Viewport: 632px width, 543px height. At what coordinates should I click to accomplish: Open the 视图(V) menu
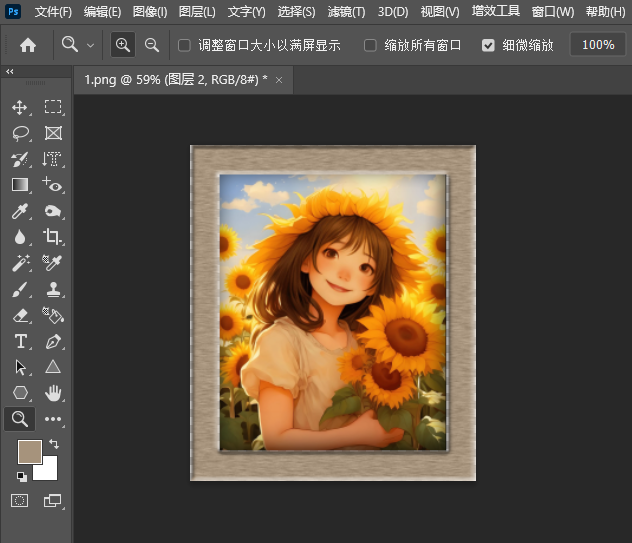[440, 12]
